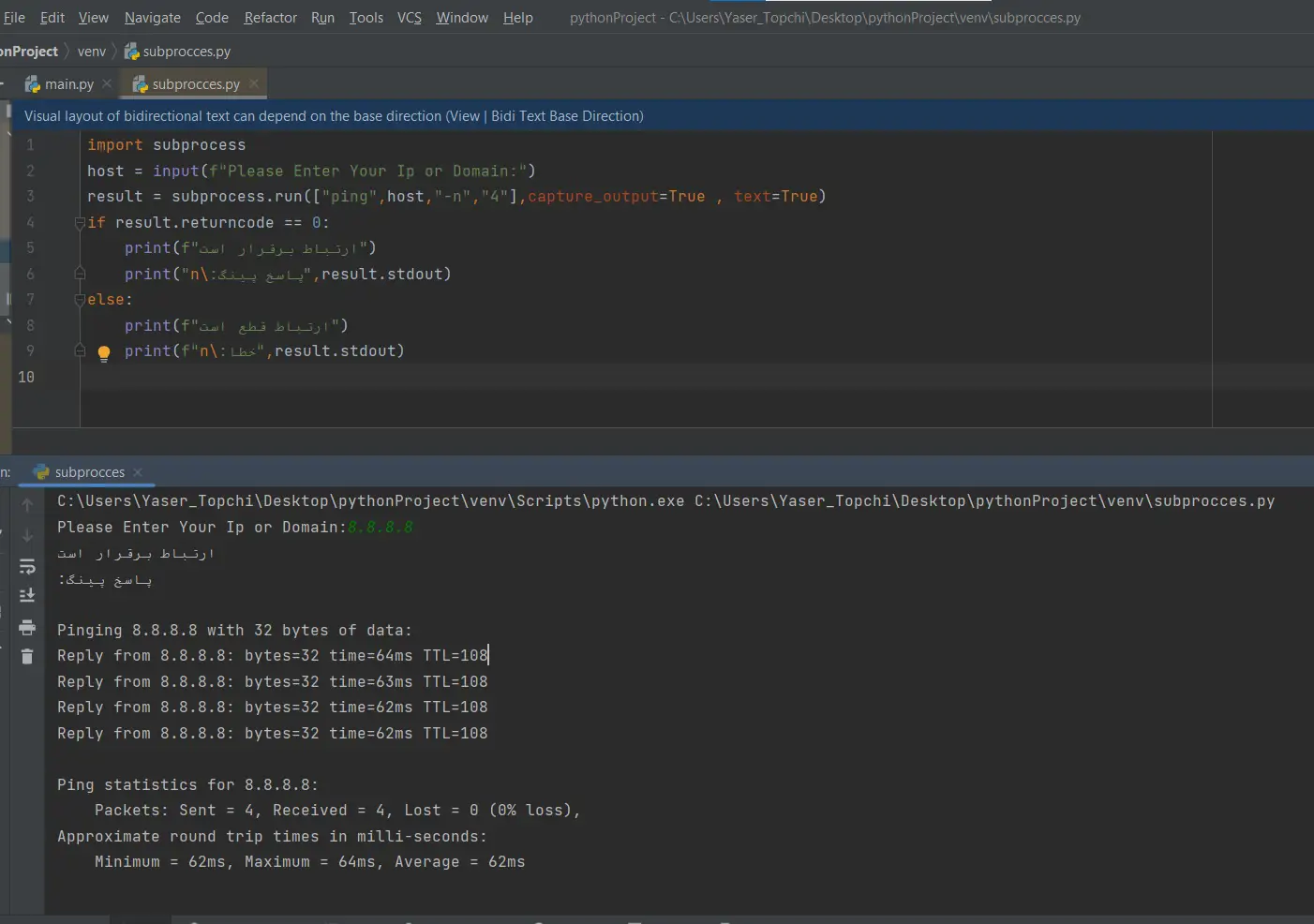1314x924 pixels.
Task: Select the subprocces run tab
Action: (90, 472)
